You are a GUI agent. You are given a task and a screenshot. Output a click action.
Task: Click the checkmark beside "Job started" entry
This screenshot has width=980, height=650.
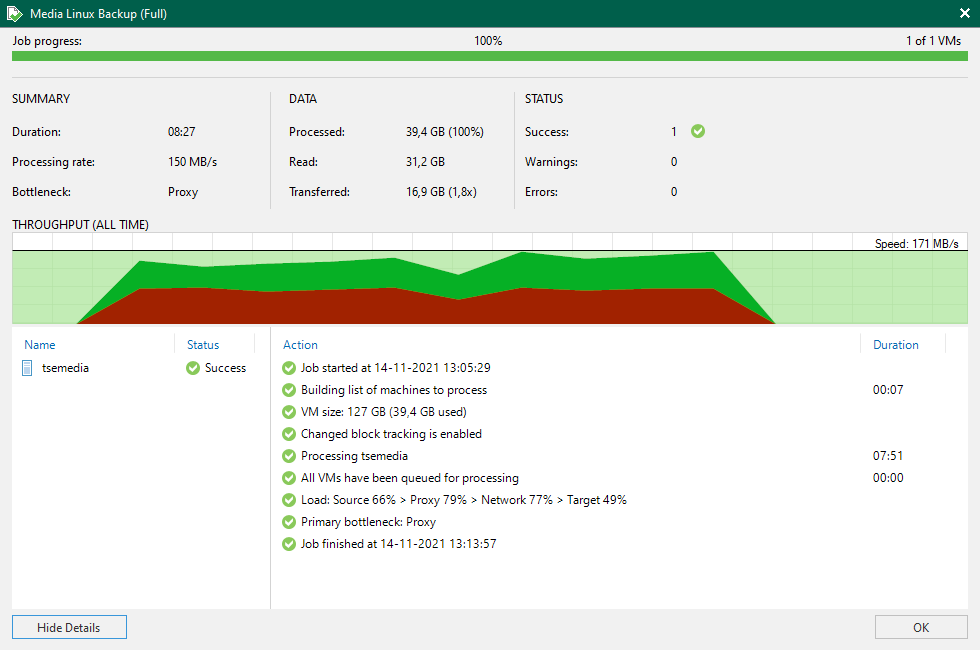(x=290, y=367)
